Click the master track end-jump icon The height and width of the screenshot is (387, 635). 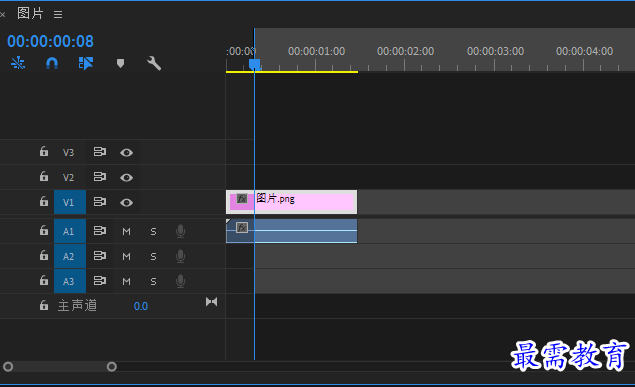[x=211, y=302]
